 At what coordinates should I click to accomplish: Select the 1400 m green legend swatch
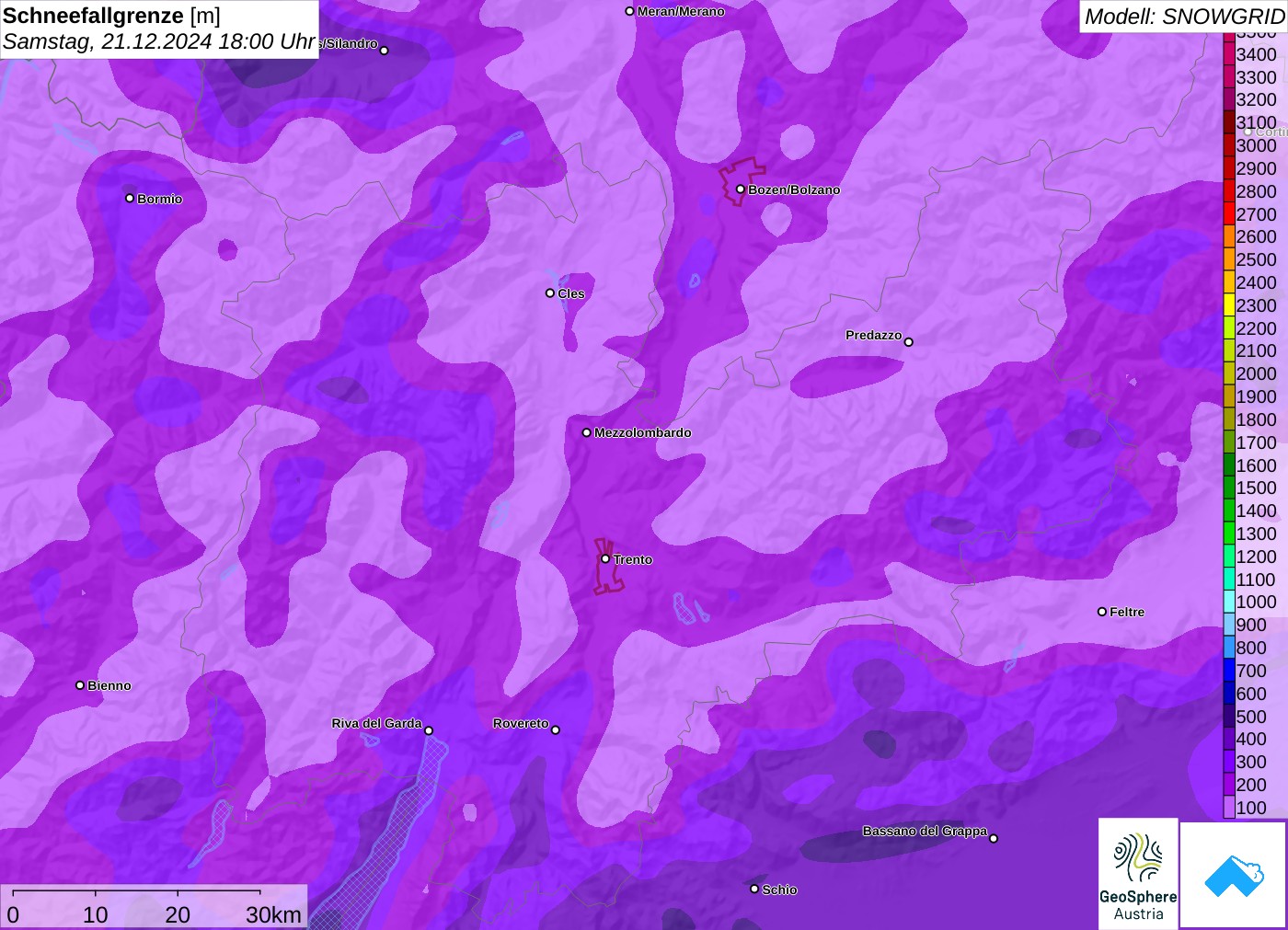point(1229,511)
